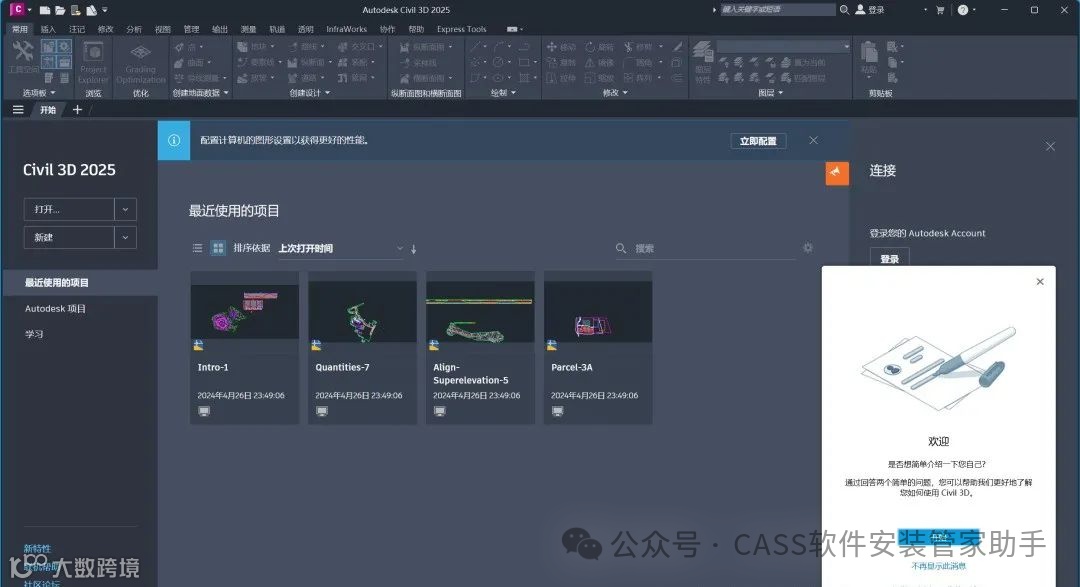Switch to the 插入 ribbon tab

pyautogui.click(x=48, y=29)
